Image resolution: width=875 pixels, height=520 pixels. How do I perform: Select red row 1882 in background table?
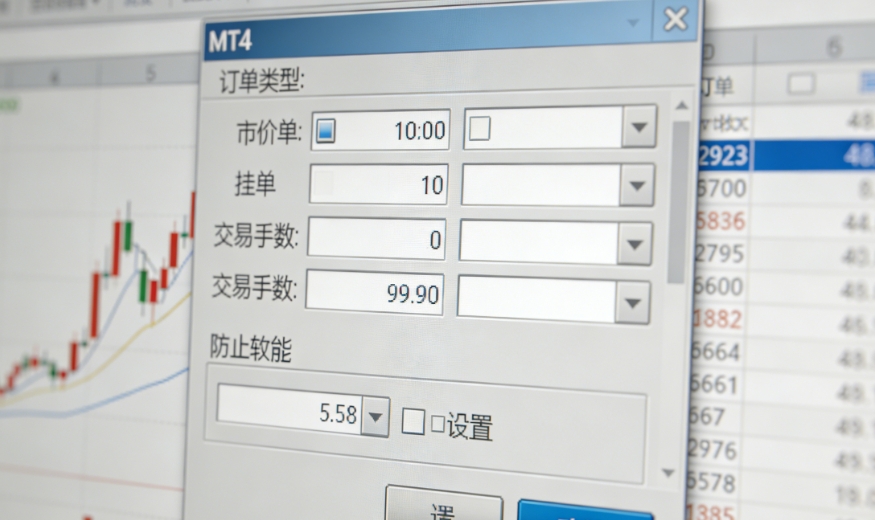(717, 319)
